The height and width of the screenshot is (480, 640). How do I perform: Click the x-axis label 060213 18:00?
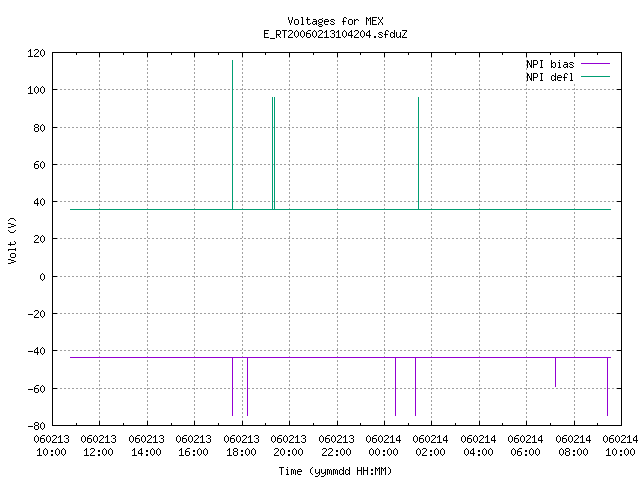[241, 446]
